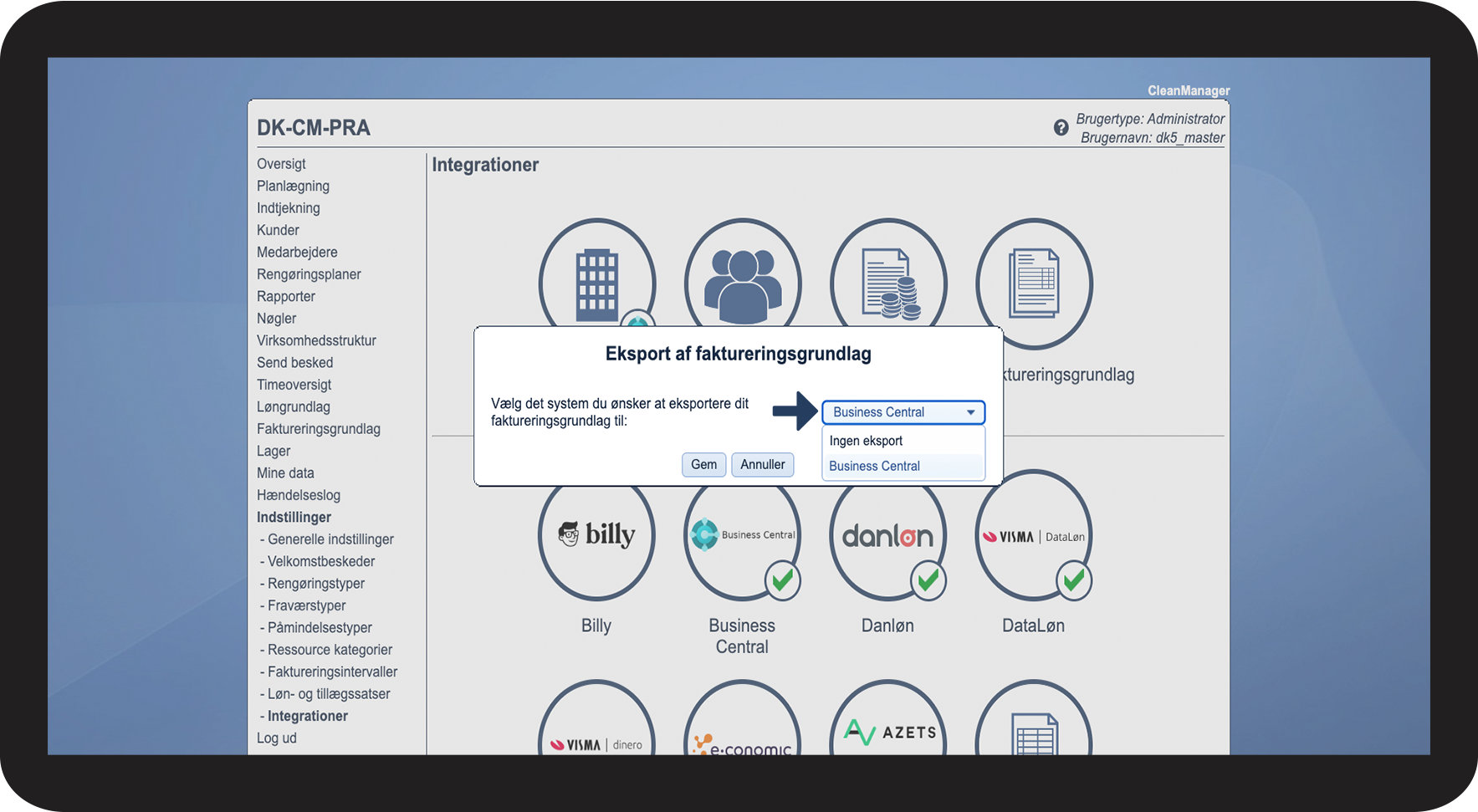The image size is (1478, 812).
Task: Open Virksomhedsstruktur in the sidebar
Action: coord(316,340)
